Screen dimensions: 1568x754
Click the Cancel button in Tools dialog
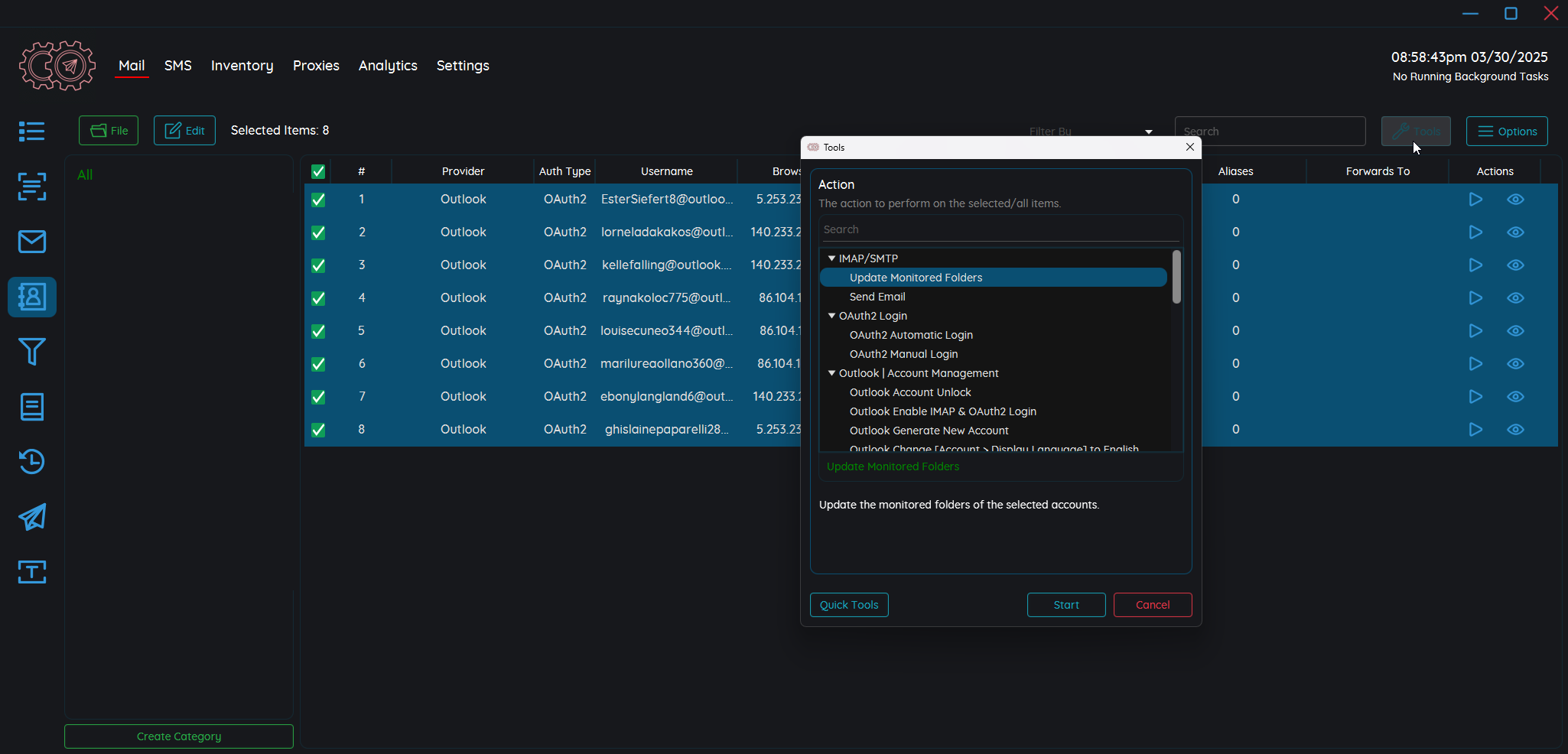[1153, 605]
